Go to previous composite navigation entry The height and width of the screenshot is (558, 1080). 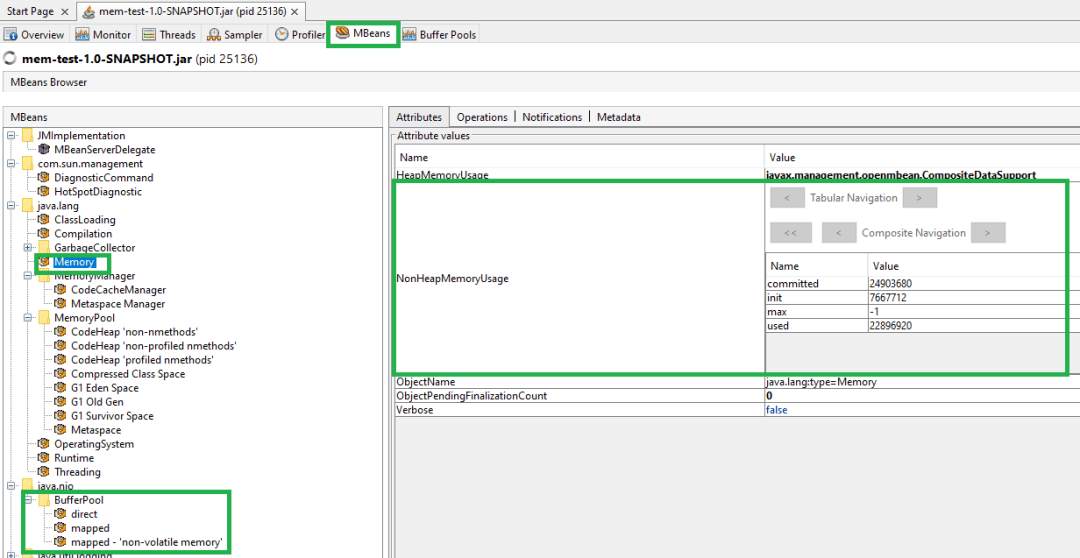point(839,233)
